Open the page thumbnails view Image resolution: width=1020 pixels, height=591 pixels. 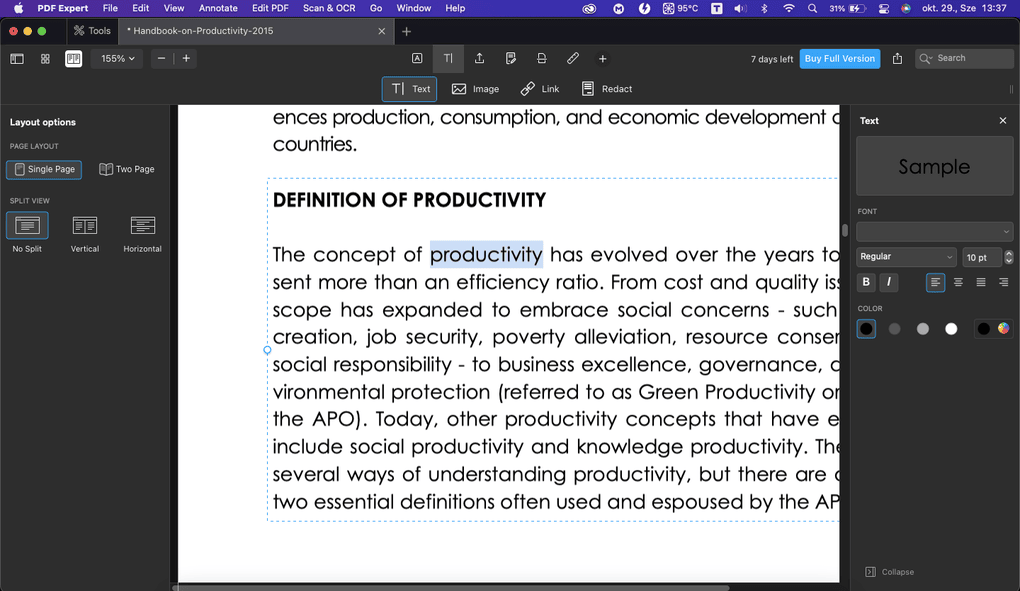coord(44,58)
